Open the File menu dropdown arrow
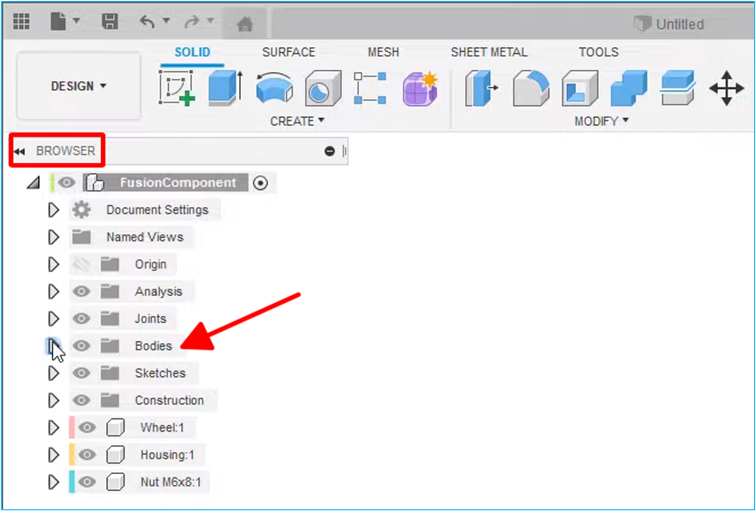 click(x=76, y=21)
